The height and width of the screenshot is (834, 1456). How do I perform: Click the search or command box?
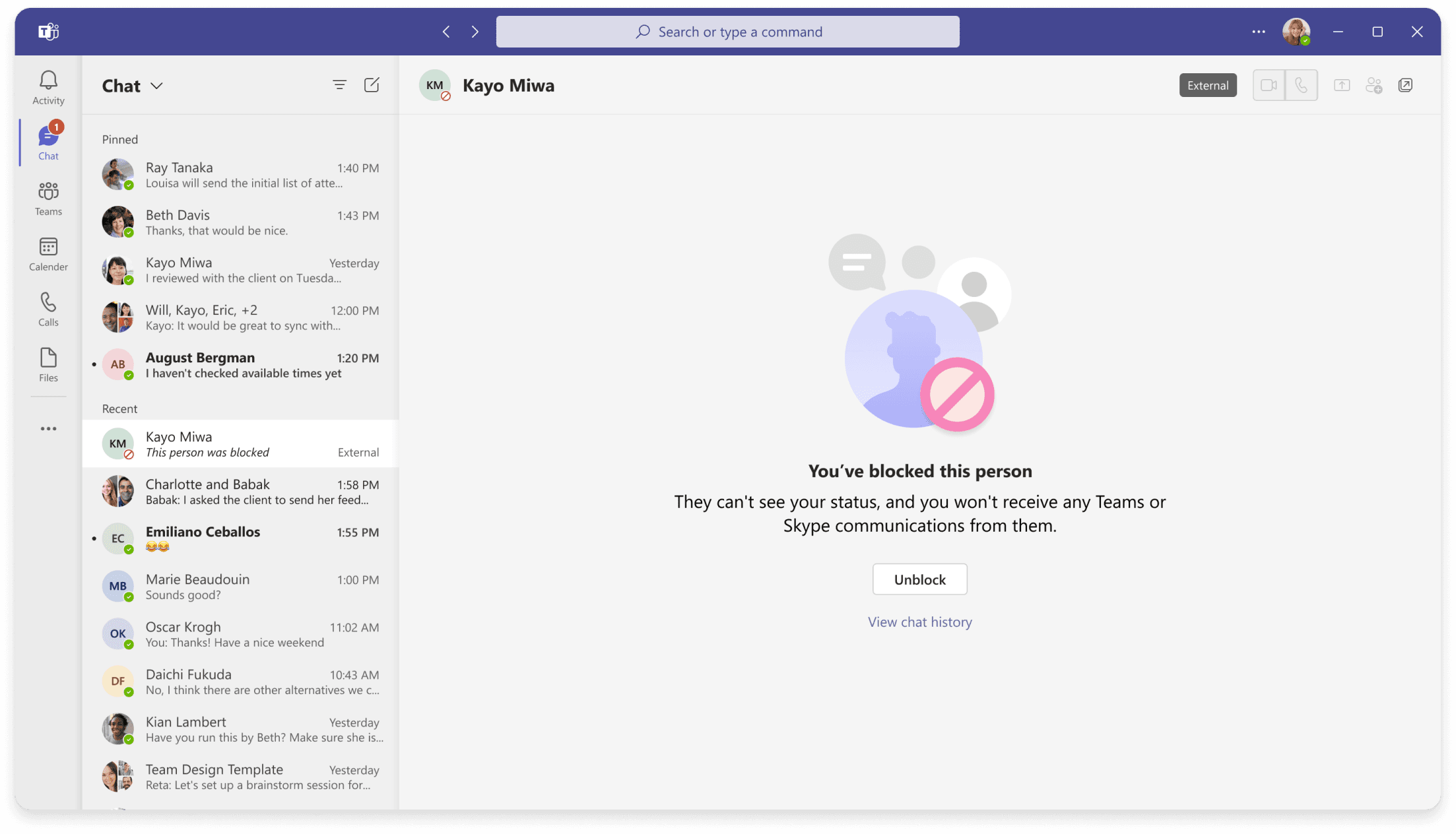tap(727, 32)
